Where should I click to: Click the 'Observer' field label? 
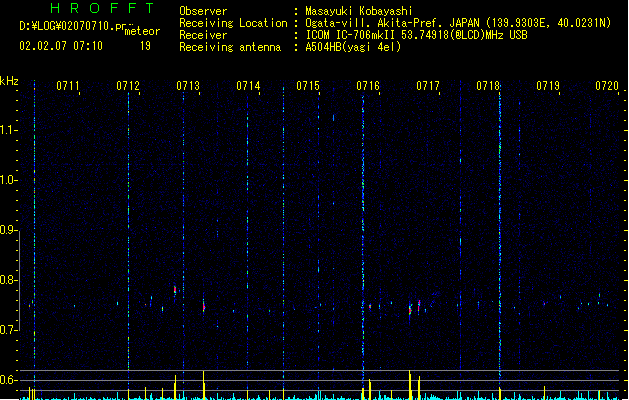203,11
